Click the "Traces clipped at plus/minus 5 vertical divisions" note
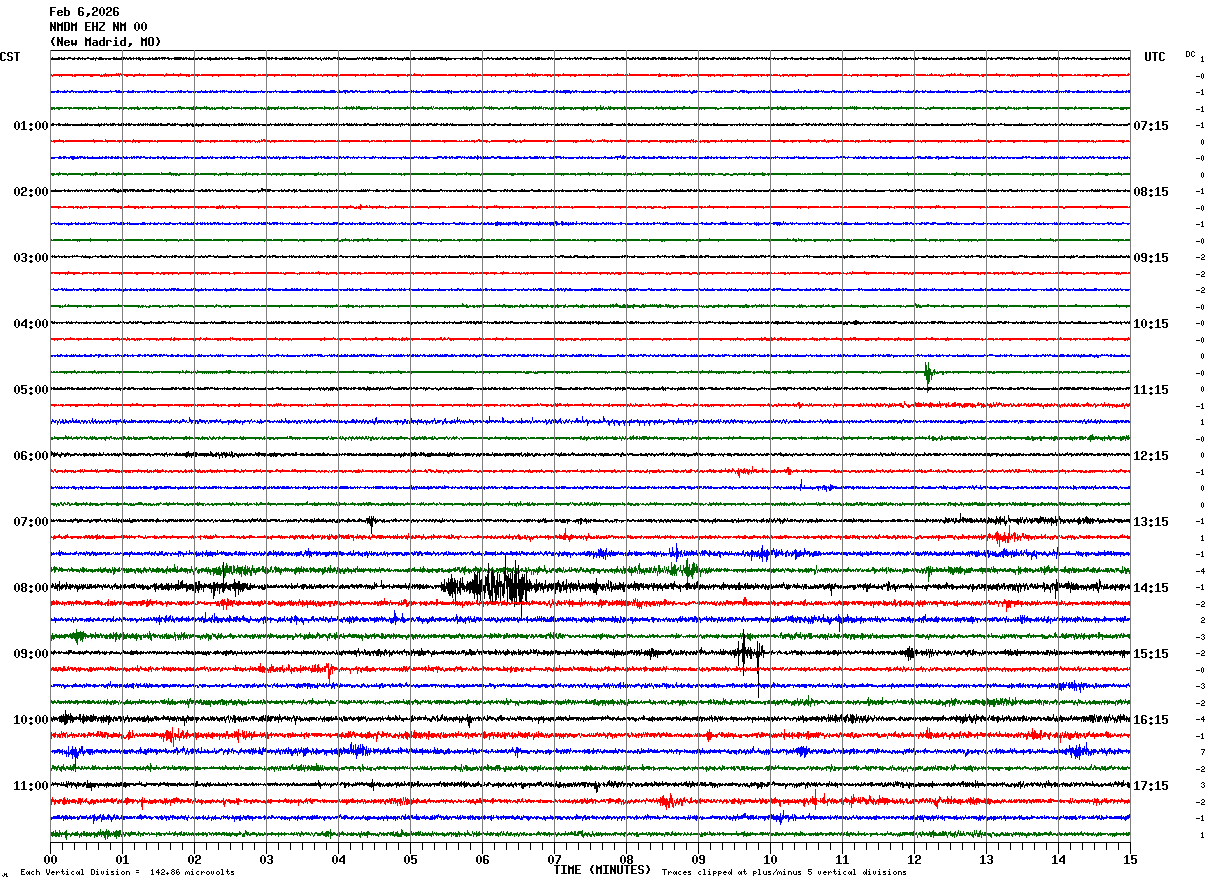Screen dimensions: 1210x886 click(784, 873)
